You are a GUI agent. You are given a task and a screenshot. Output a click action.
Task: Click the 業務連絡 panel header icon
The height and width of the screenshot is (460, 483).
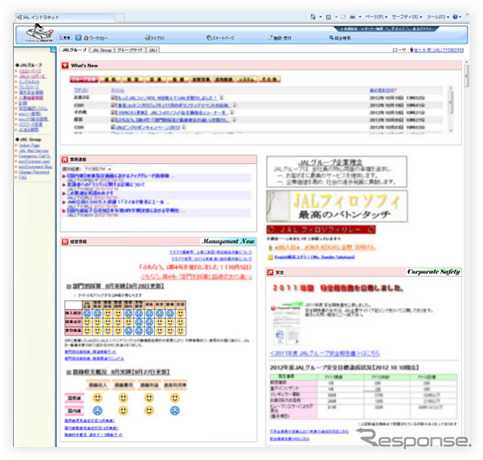coord(65,160)
